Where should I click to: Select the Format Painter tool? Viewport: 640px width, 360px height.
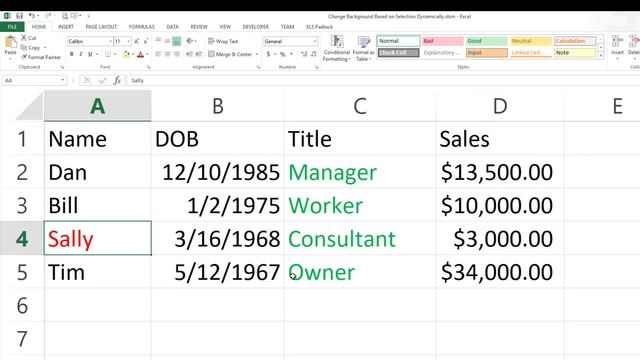pos(41,57)
